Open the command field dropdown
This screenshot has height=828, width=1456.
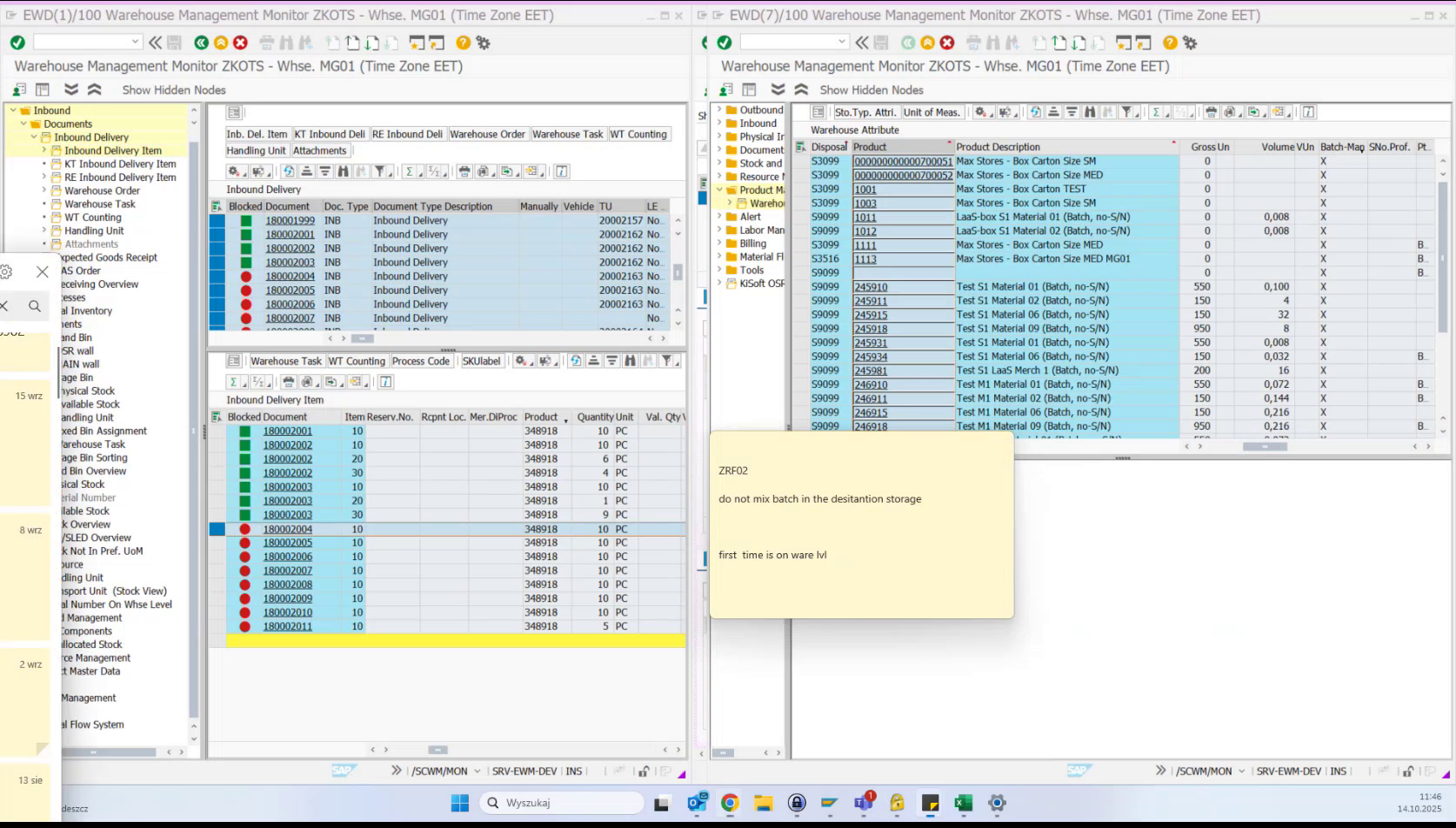point(135,41)
